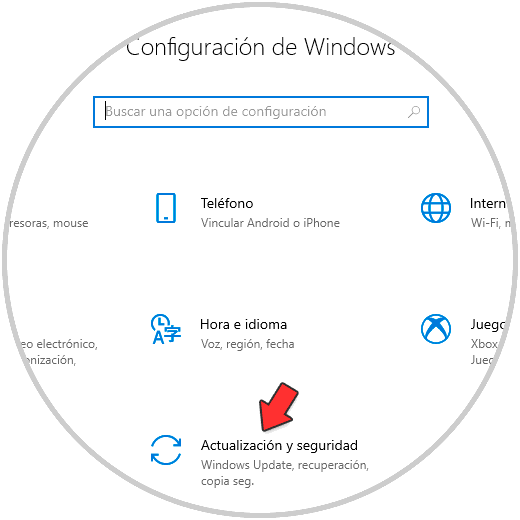The width and height of the screenshot is (520, 520).
Task: Click the Configuración de Windows heading
Action: 261,47
